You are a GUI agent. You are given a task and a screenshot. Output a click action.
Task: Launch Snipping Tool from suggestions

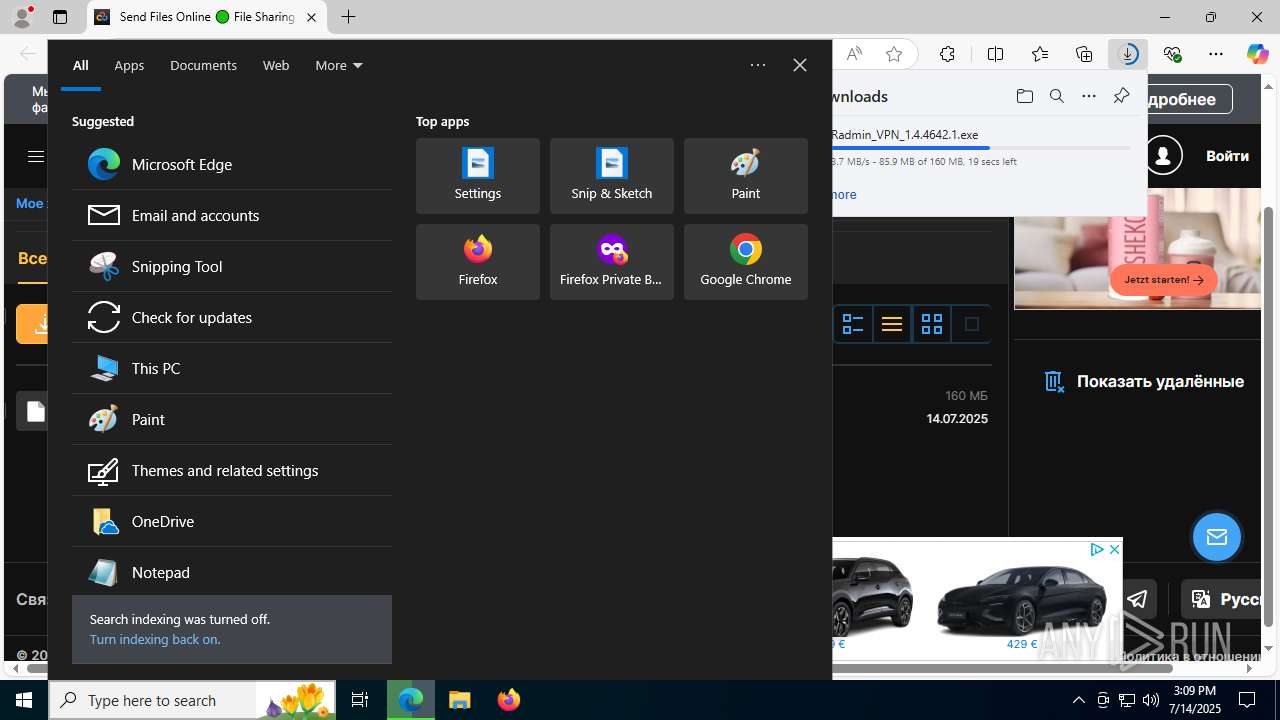(232, 266)
